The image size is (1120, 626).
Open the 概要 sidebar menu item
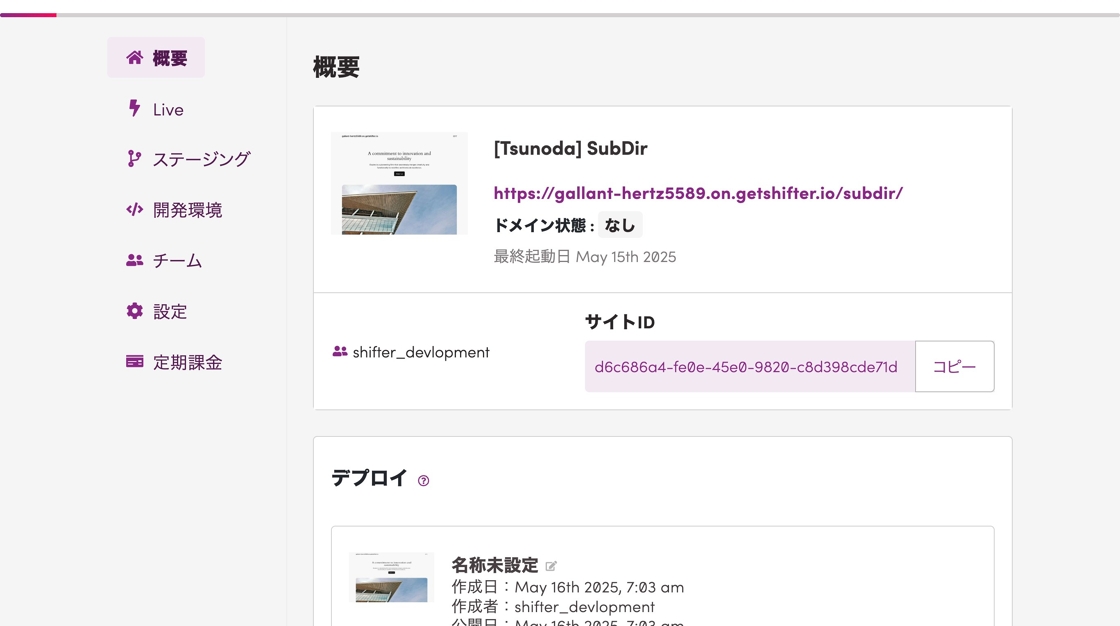[156, 57]
